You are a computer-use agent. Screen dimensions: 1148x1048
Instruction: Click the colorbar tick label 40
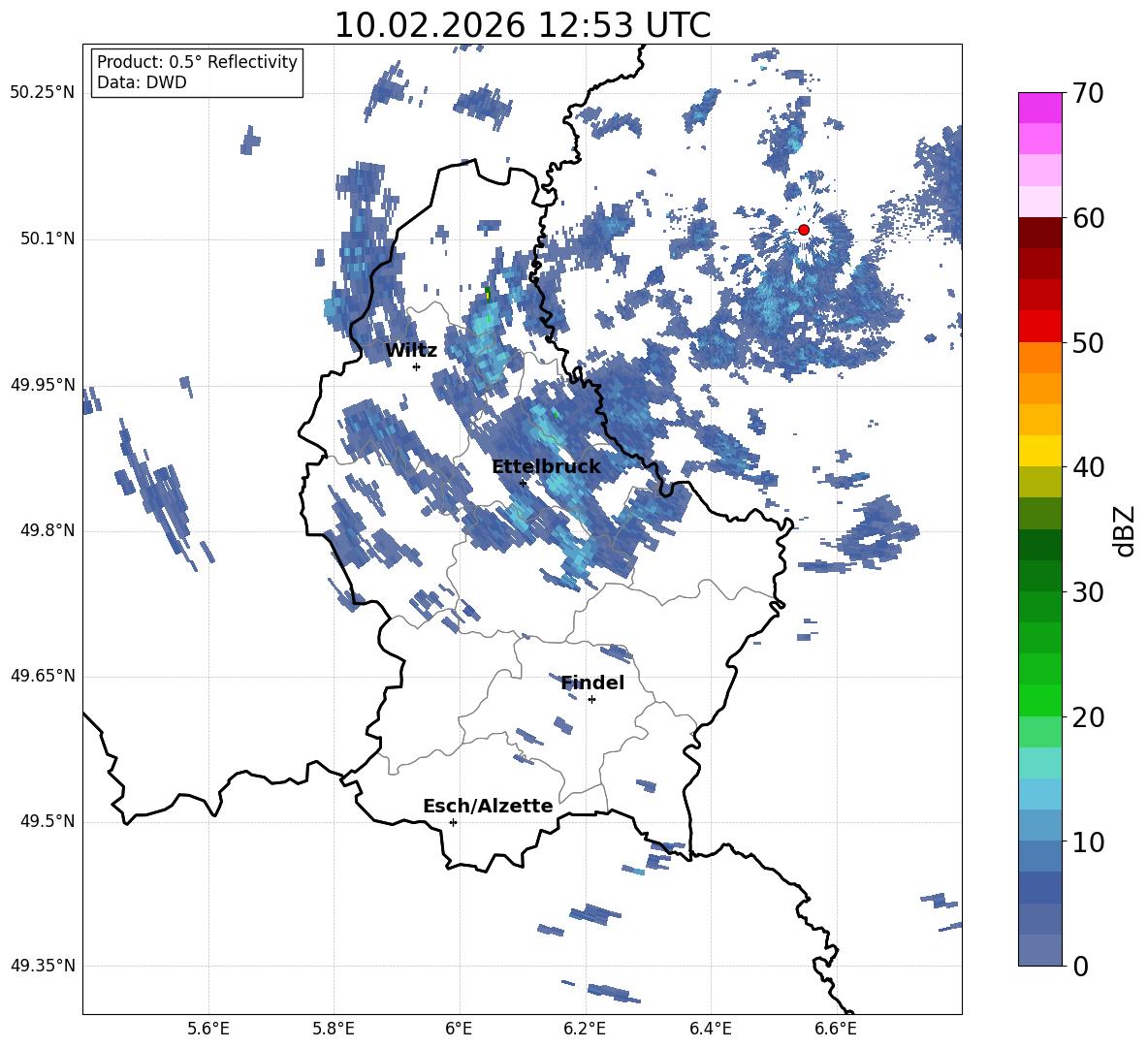pos(1087,467)
